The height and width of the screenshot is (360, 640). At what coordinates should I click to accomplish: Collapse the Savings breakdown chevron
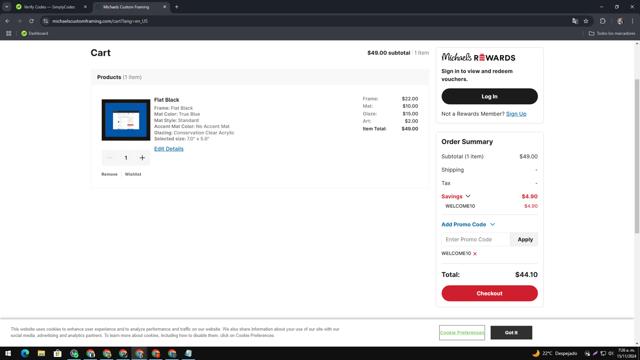coord(468,196)
